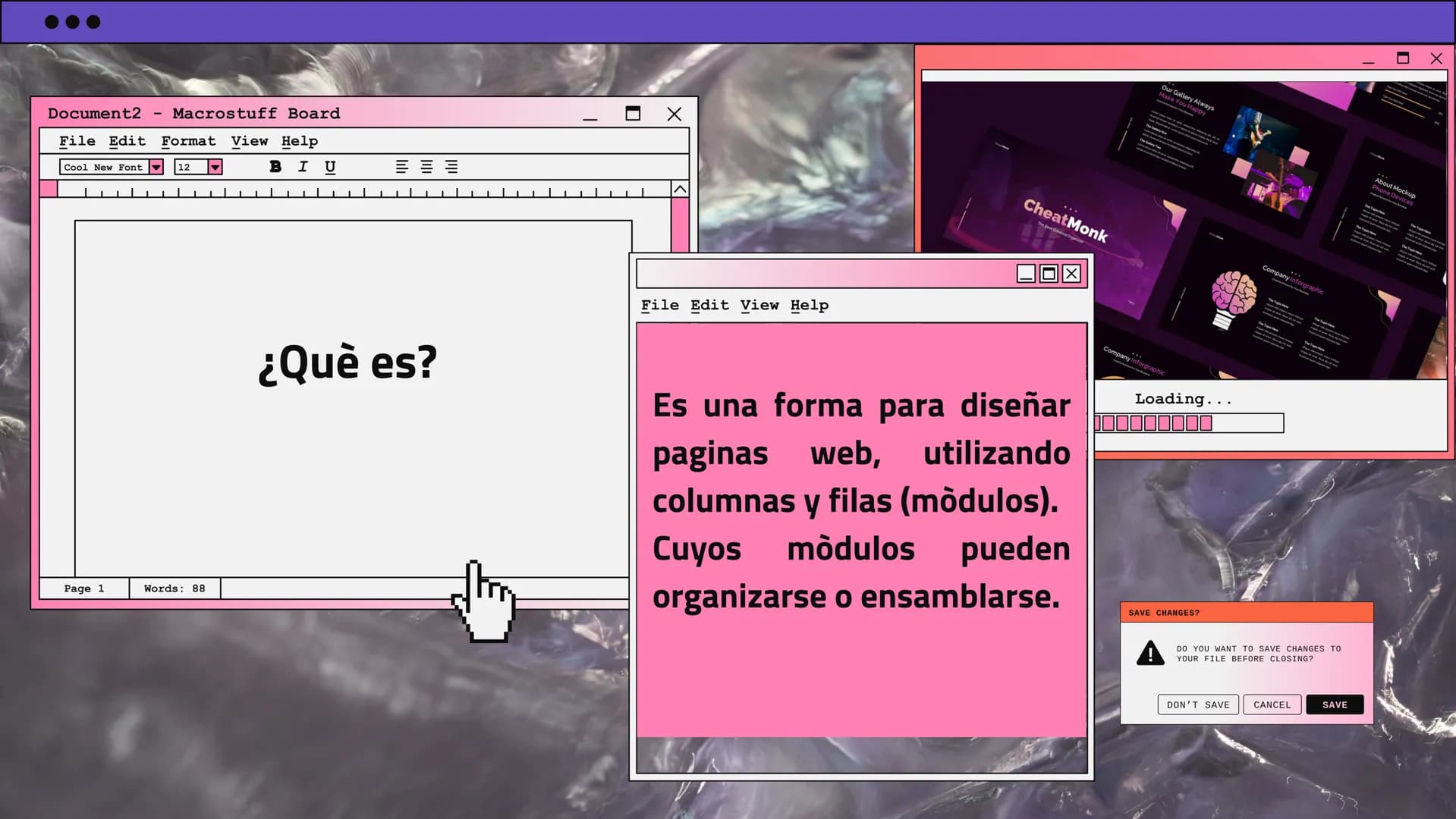Open Help menu in Macrostuff Board window

300,142
